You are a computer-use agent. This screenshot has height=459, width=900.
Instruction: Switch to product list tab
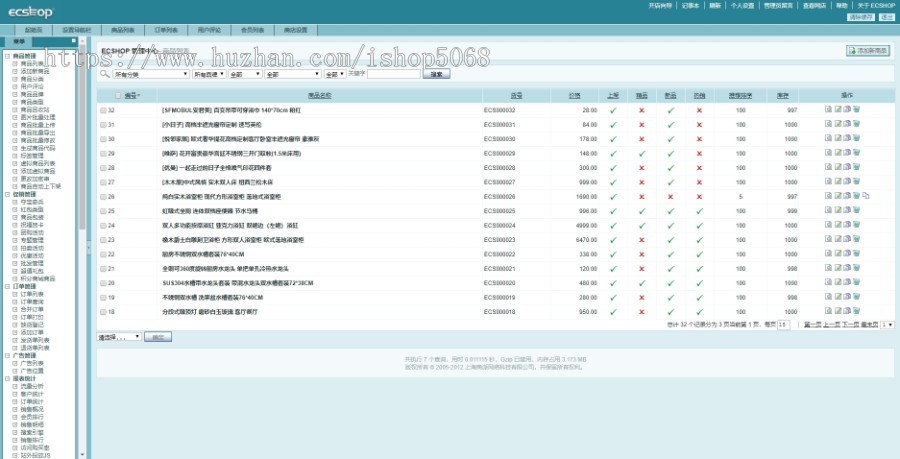(122, 30)
